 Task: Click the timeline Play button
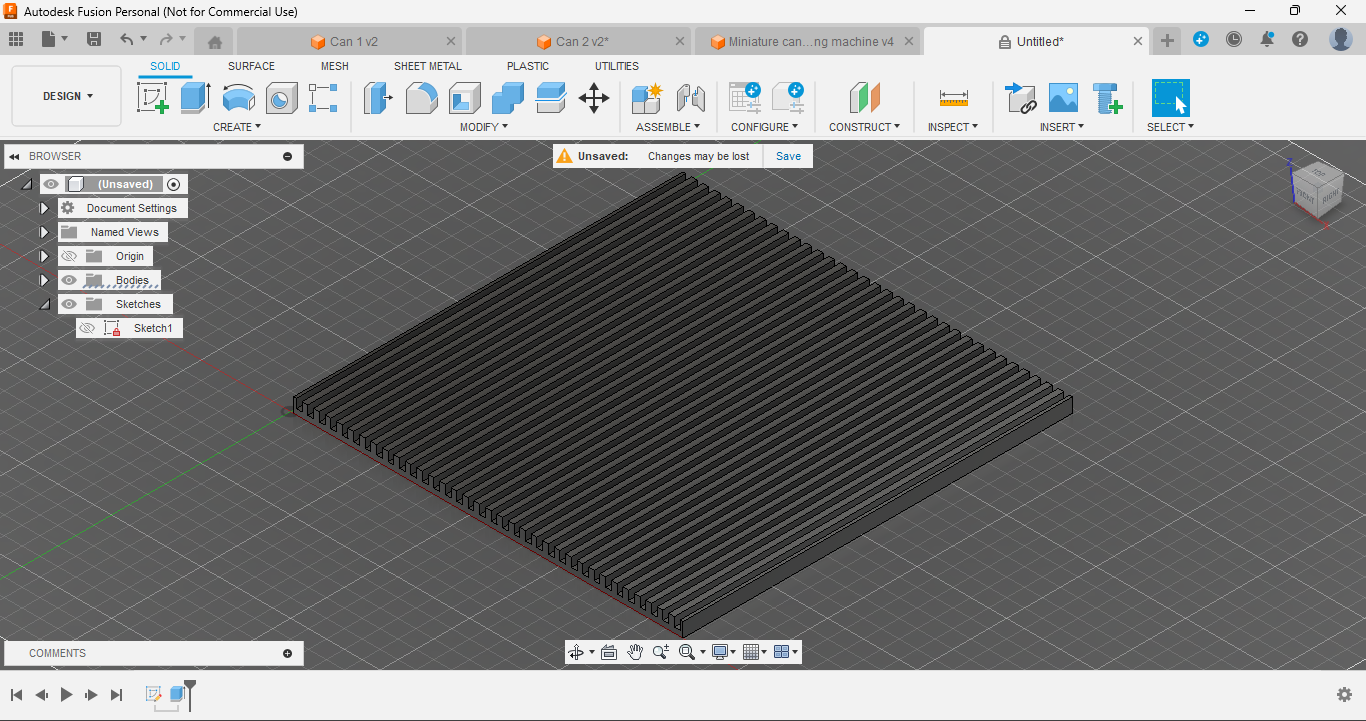tap(66, 694)
